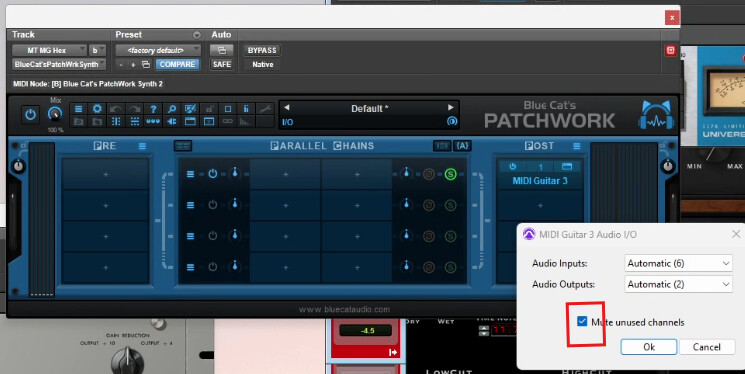Uncheck Mute unused channels checkbox
745x374 pixels.
(x=582, y=321)
